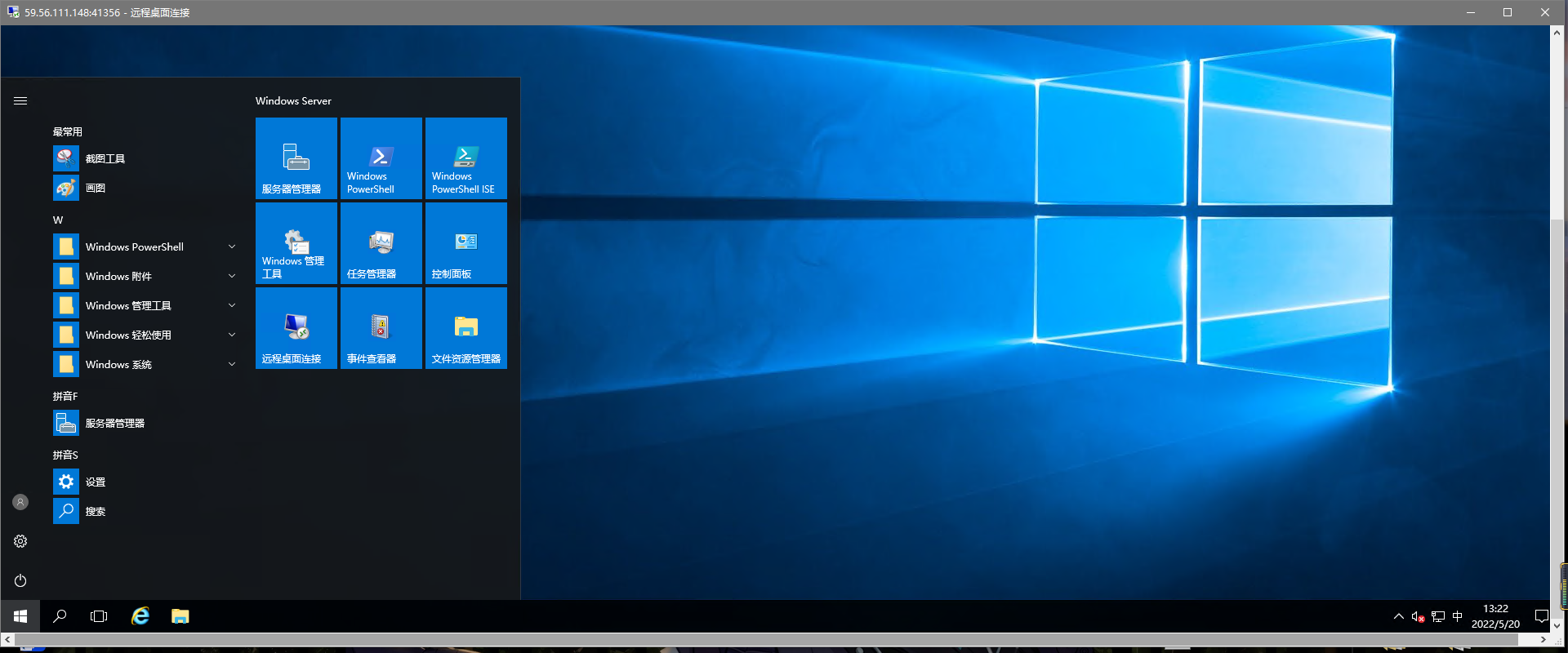This screenshot has width=1568, height=653.
Task: Open 设置 in the app list
Action: 147,482
